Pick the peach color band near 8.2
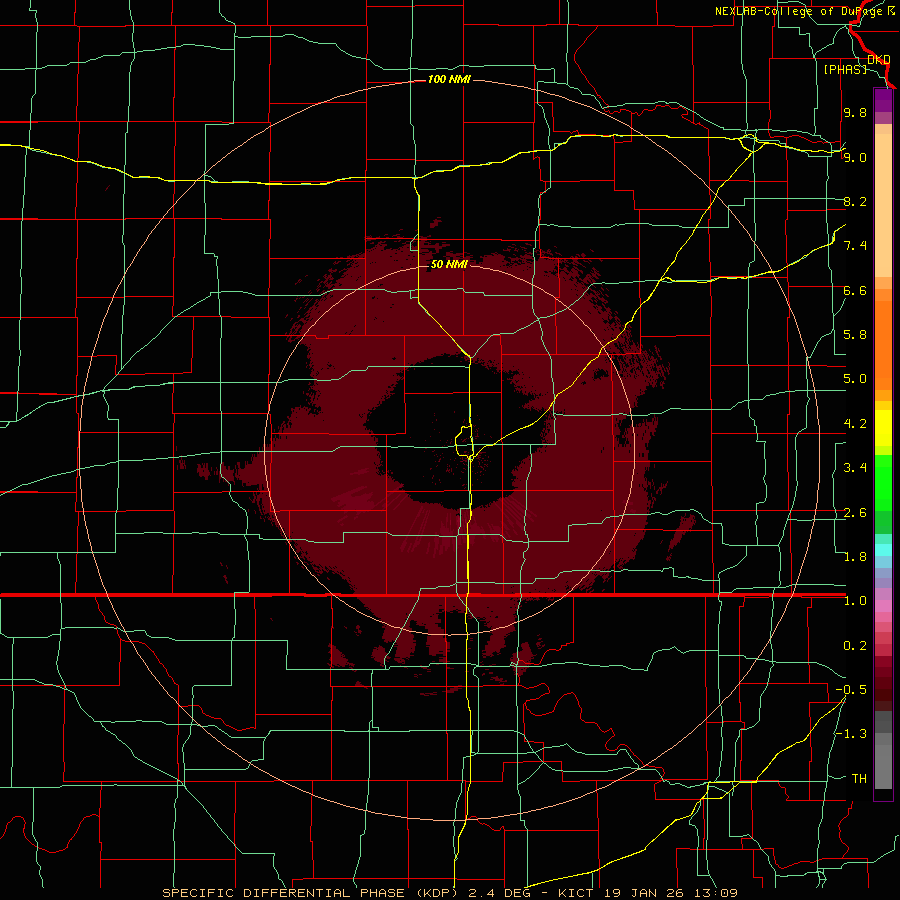The height and width of the screenshot is (900, 900). (x=883, y=206)
